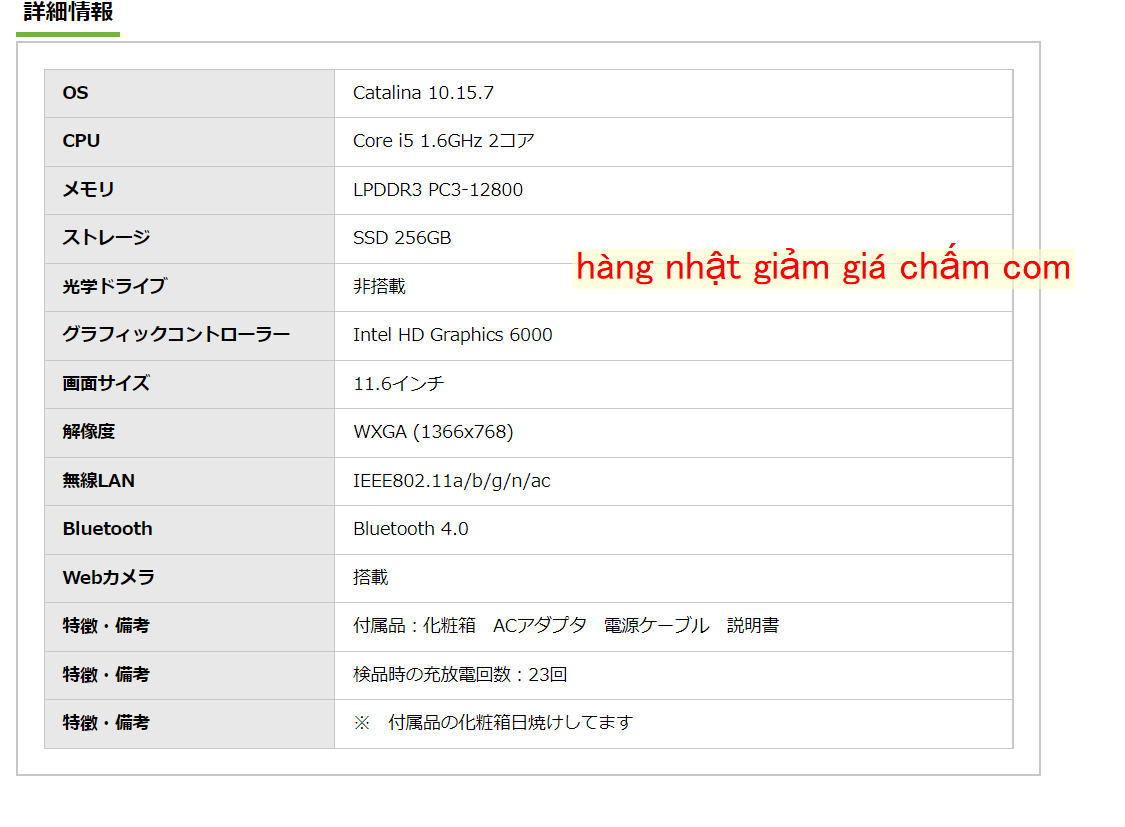Click 特徴・備考 label beside 付属品：化粧箱

[x=106, y=626]
